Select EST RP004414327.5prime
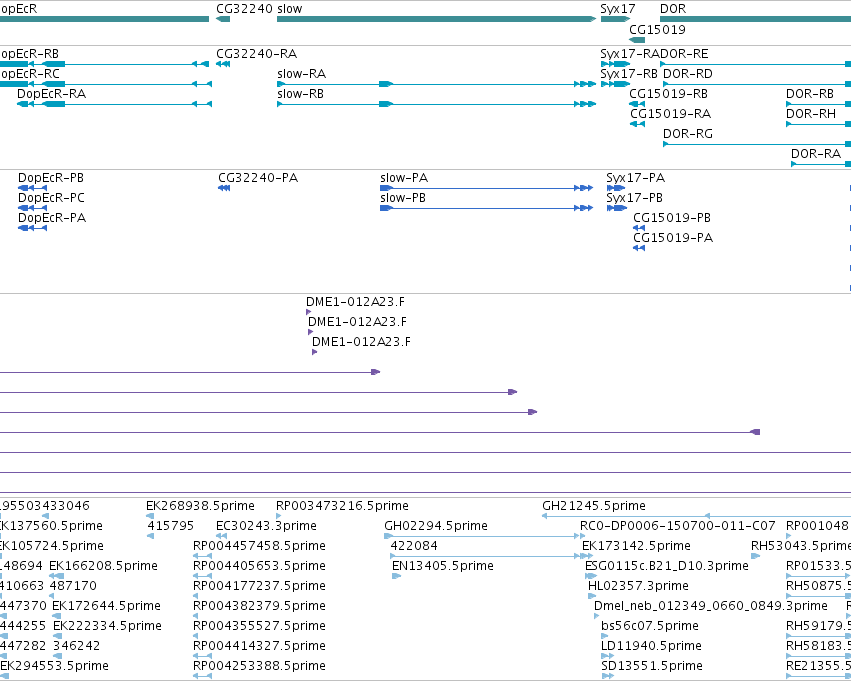Image resolution: width=851 pixels, height=681 pixels. coord(259,647)
